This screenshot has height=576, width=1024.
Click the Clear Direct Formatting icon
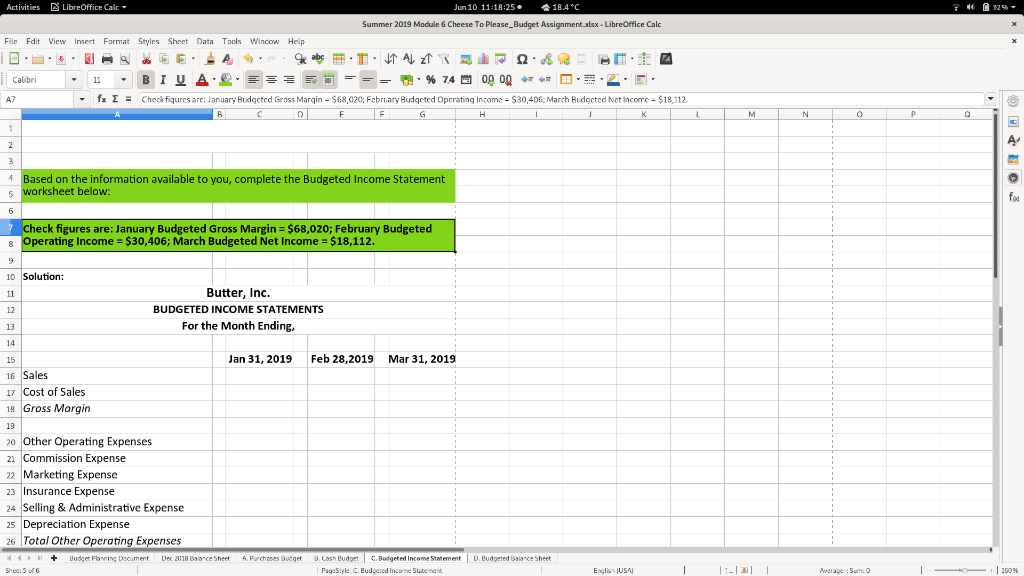227,59
